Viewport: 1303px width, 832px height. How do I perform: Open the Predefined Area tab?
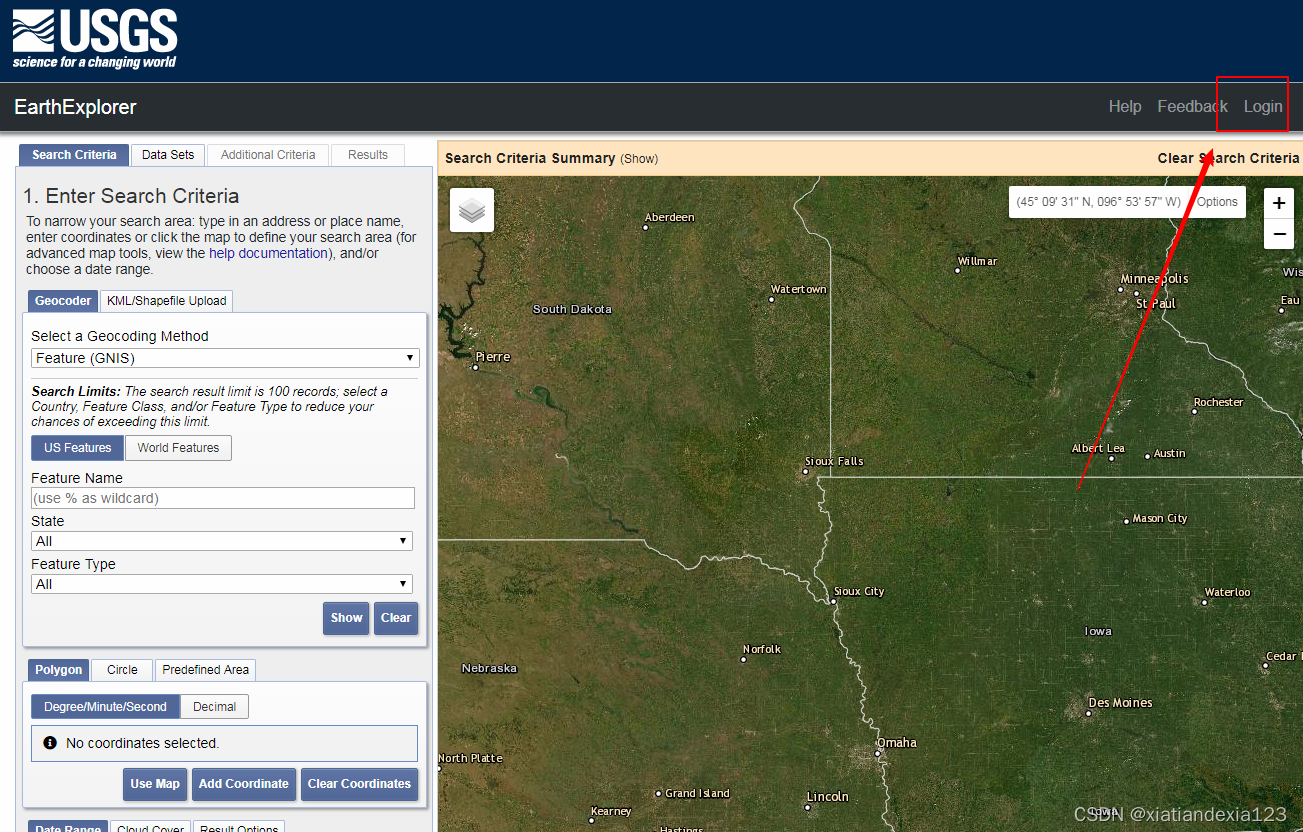point(206,670)
